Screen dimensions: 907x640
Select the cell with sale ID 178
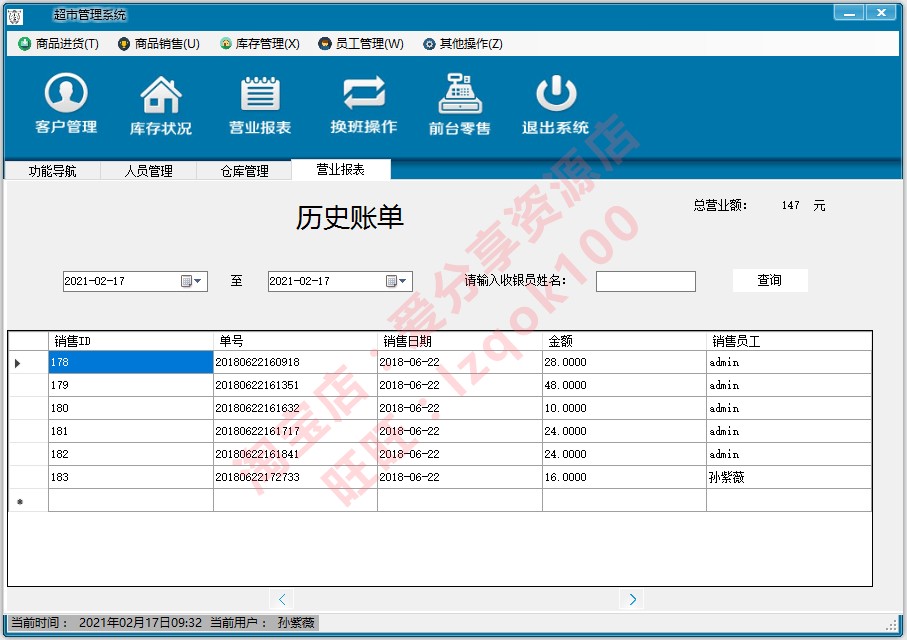(x=131, y=362)
